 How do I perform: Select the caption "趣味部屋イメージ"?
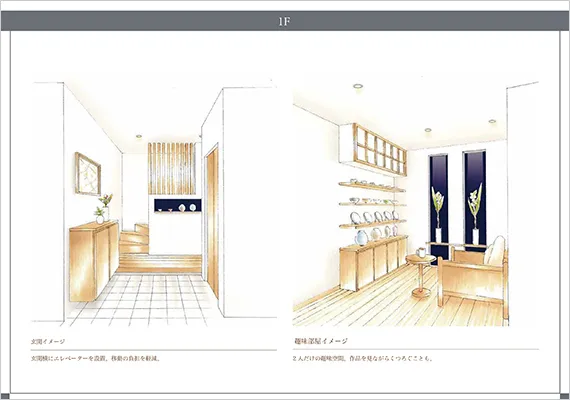coord(320,341)
